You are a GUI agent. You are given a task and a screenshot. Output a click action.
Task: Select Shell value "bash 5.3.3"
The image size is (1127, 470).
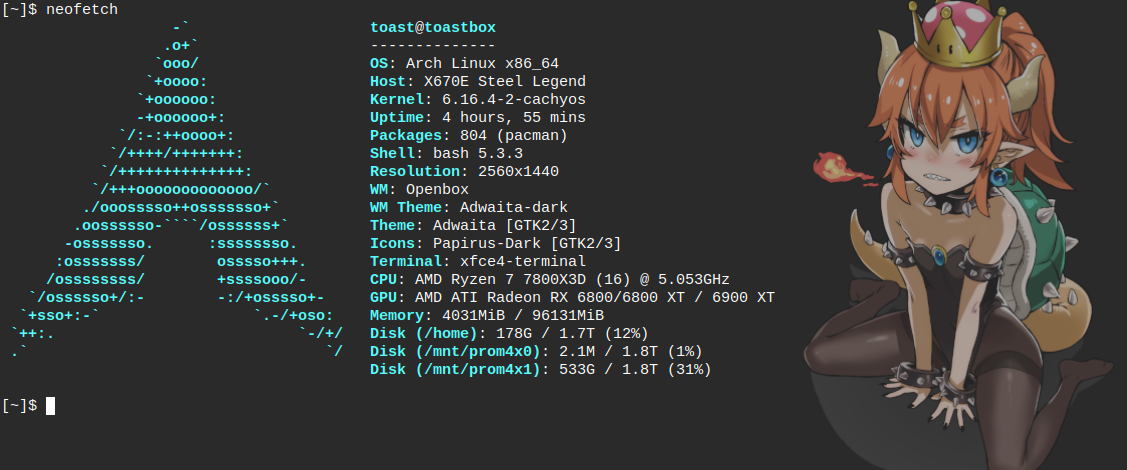coord(478,154)
